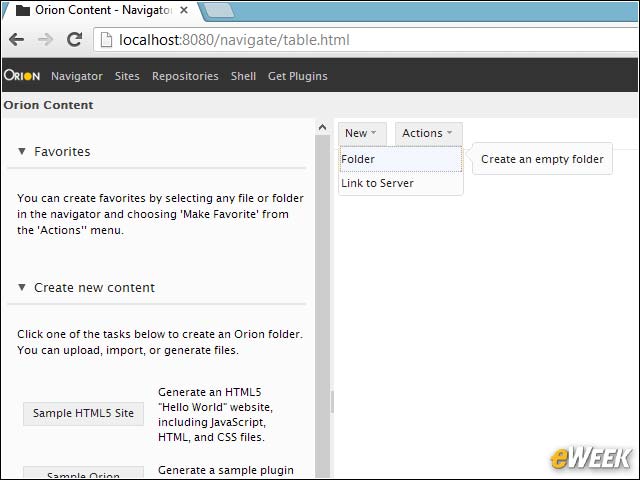This screenshot has width=640, height=480.
Task: Click the Create new content heading
Action: tap(94, 288)
